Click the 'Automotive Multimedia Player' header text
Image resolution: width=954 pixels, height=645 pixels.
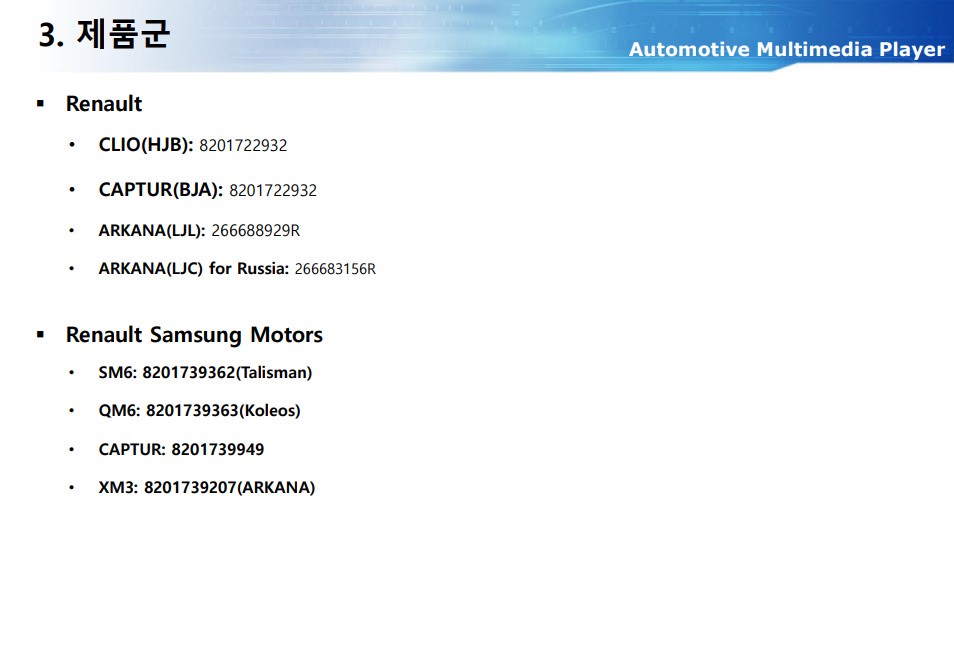(787, 49)
